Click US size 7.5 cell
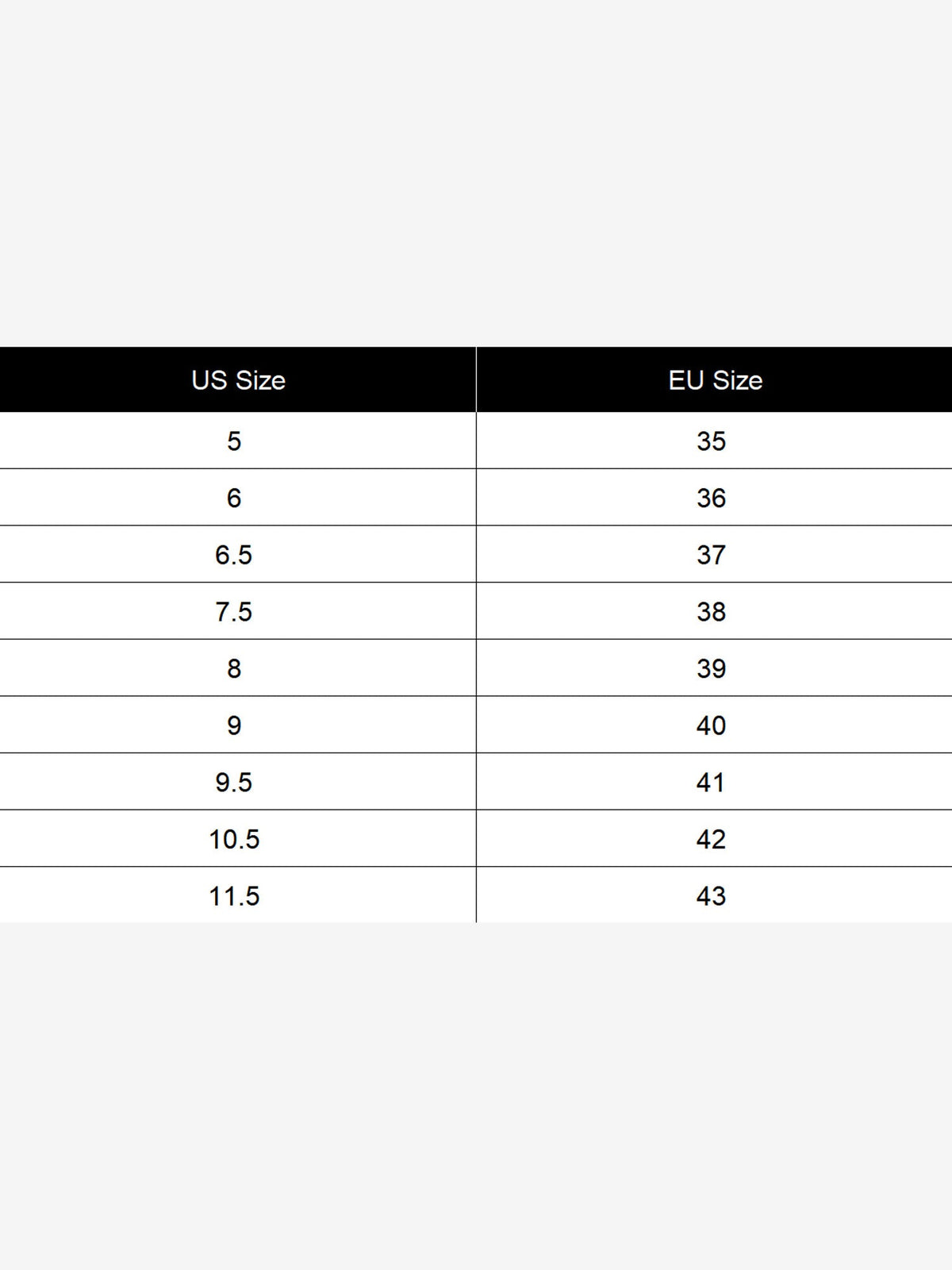952x1270 pixels. click(x=238, y=611)
